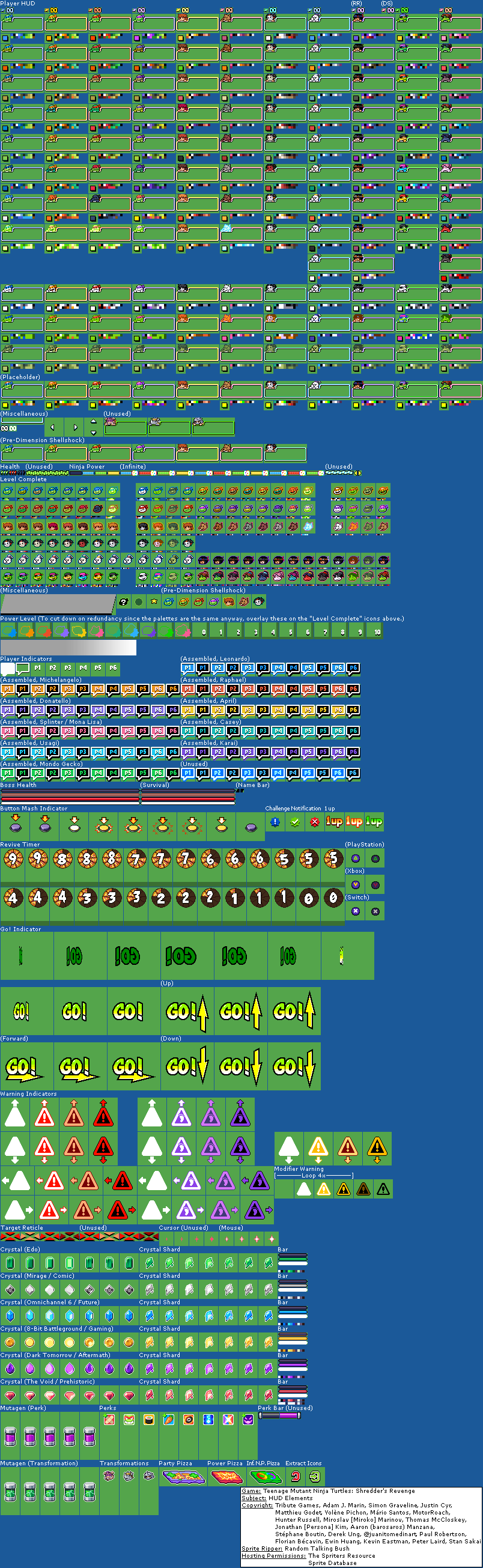Click the orange 1up sprite
Image resolution: width=483 pixels, height=1568 pixels.
pos(334,821)
